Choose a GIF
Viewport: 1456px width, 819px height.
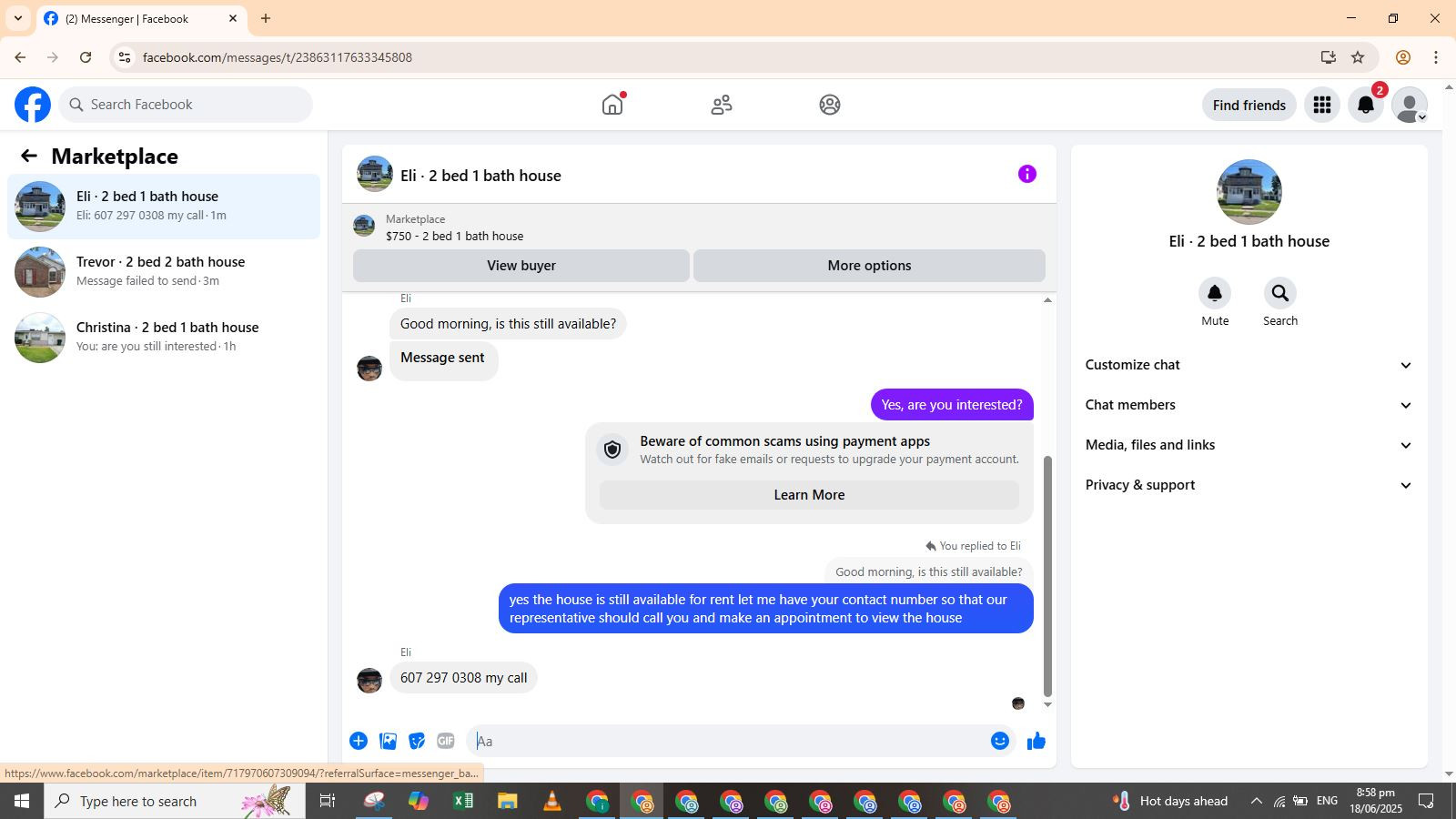(446, 741)
